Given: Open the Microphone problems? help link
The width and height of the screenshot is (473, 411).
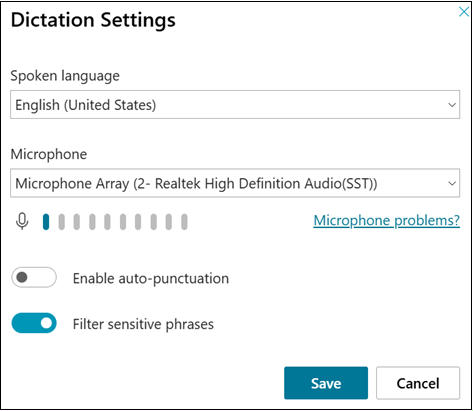Looking at the screenshot, I should [x=387, y=221].
